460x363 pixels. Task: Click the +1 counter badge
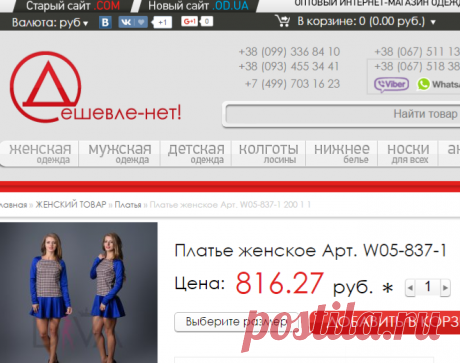(x=162, y=22)
